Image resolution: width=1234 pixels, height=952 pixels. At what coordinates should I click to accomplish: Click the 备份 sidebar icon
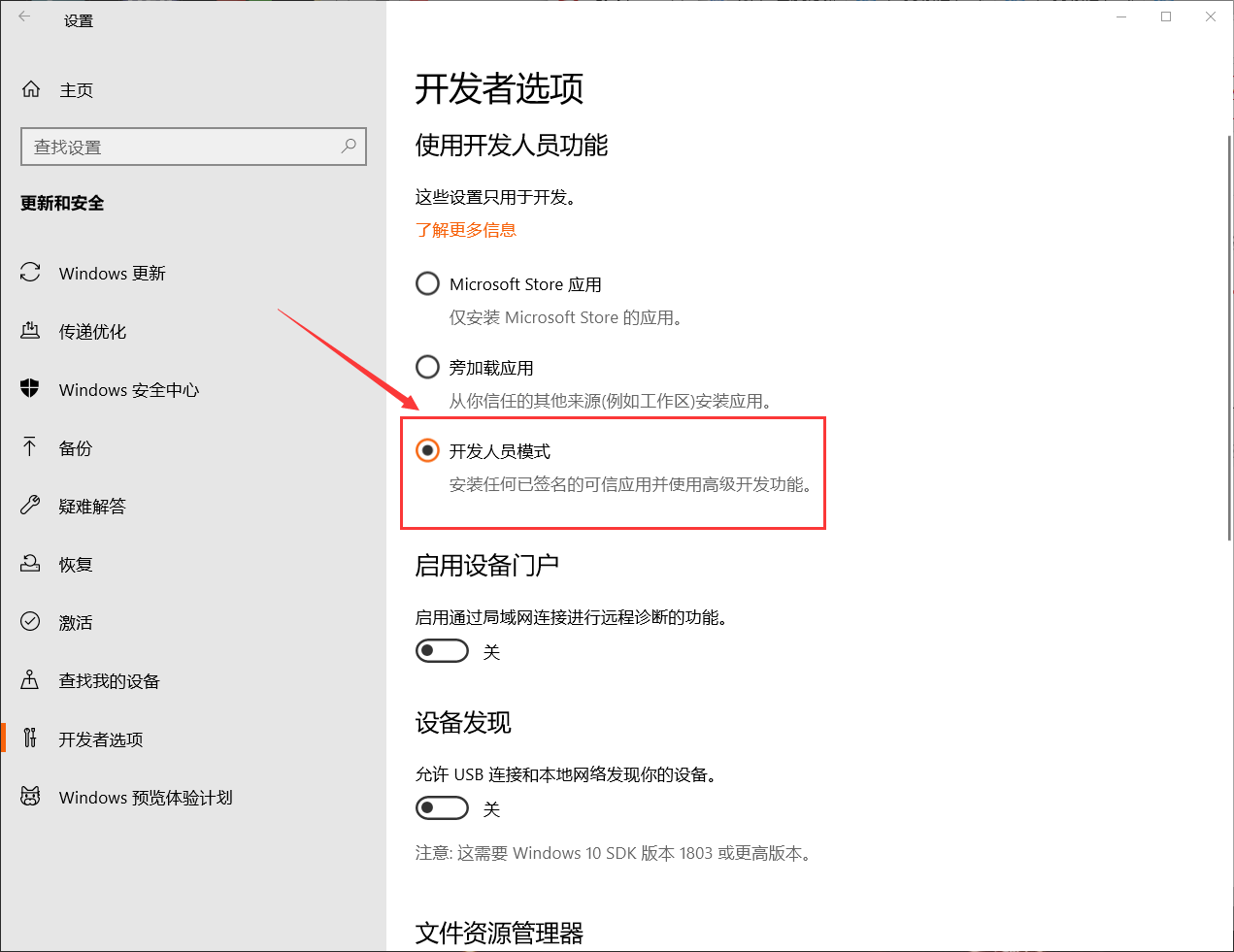(x=29, y=447)
